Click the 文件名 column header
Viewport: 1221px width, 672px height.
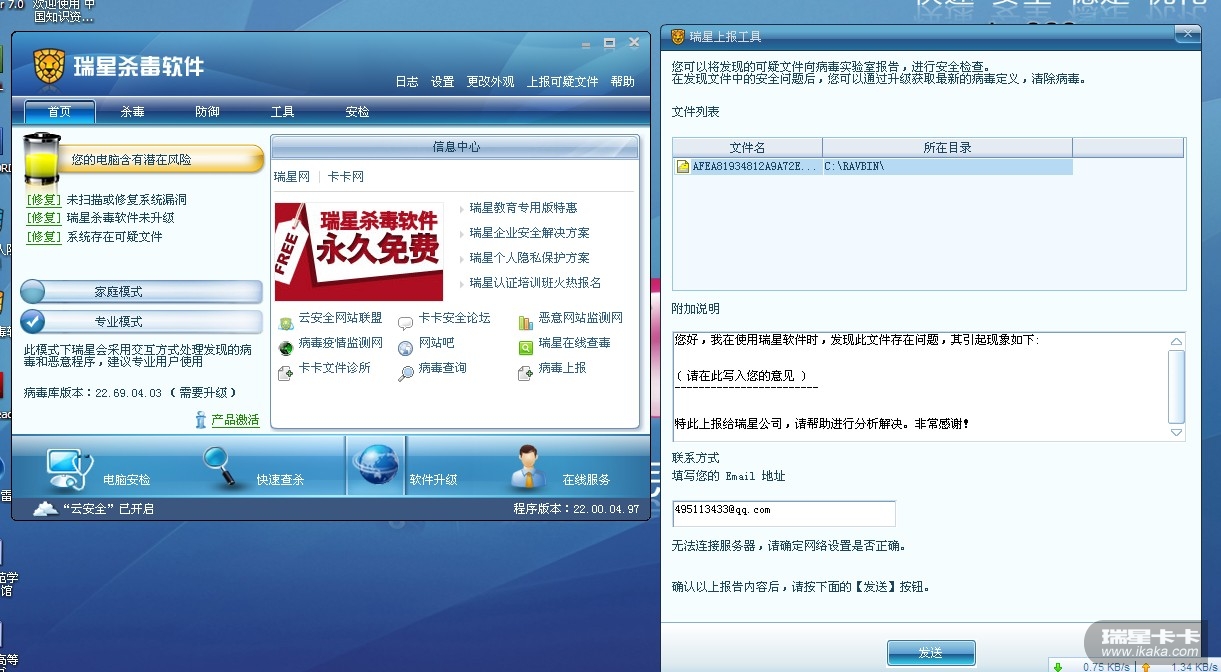(747, 148)
